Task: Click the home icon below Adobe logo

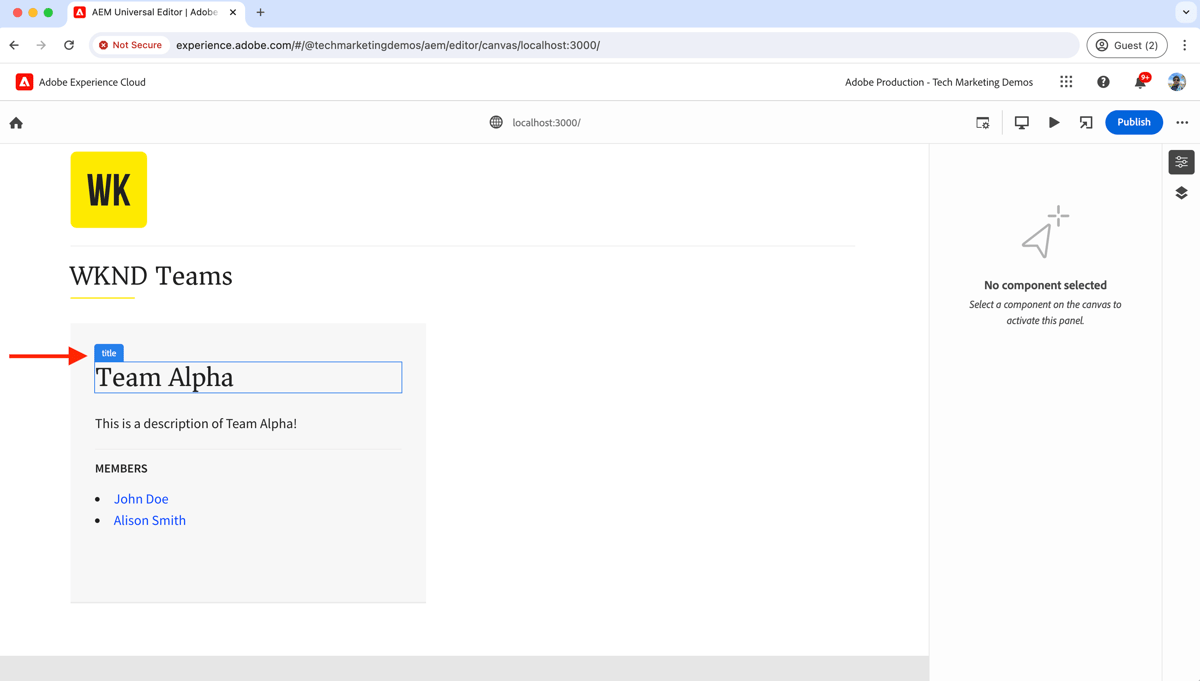Action: coord(15,122)
